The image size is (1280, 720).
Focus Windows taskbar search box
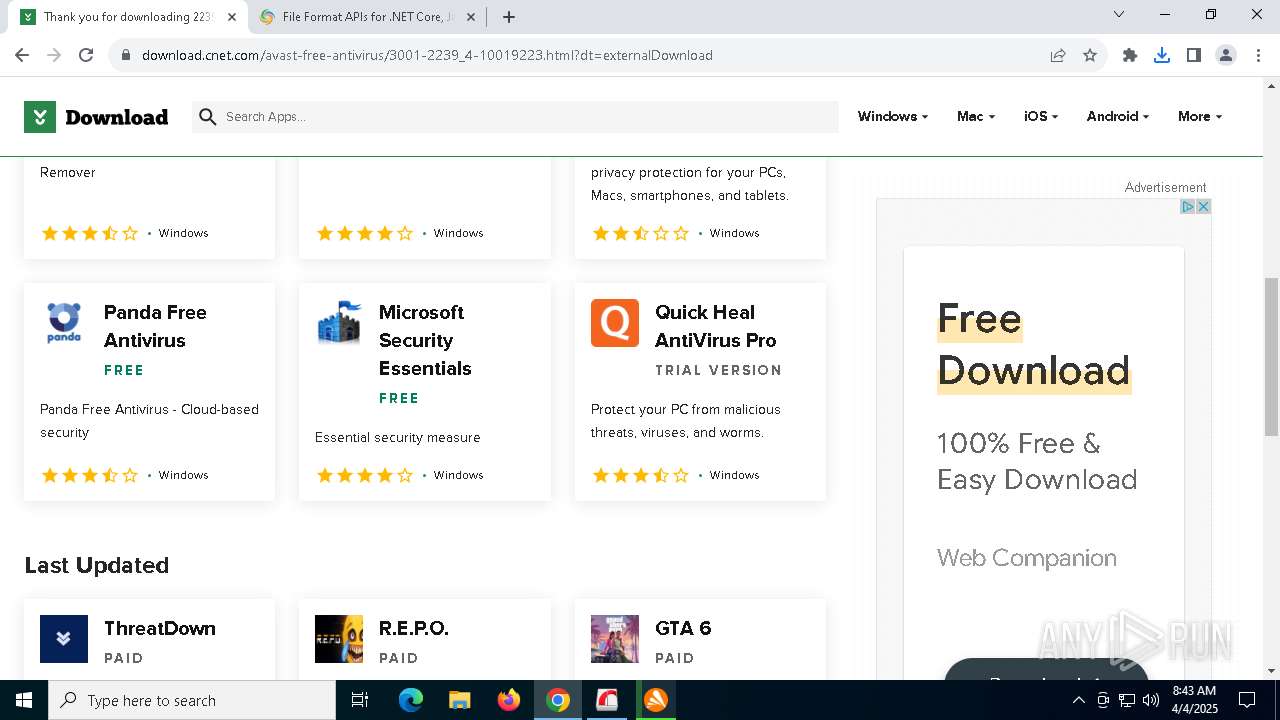point(192,700)
